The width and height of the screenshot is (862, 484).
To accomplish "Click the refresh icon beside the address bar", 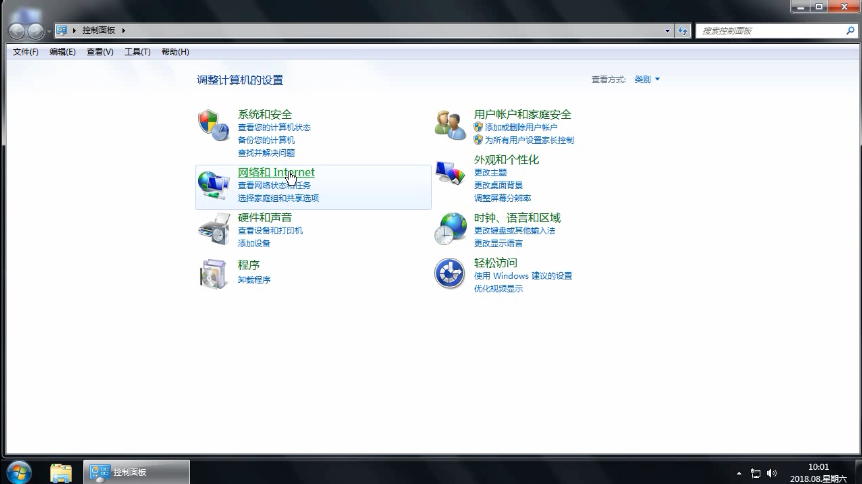I will (683, 31).
